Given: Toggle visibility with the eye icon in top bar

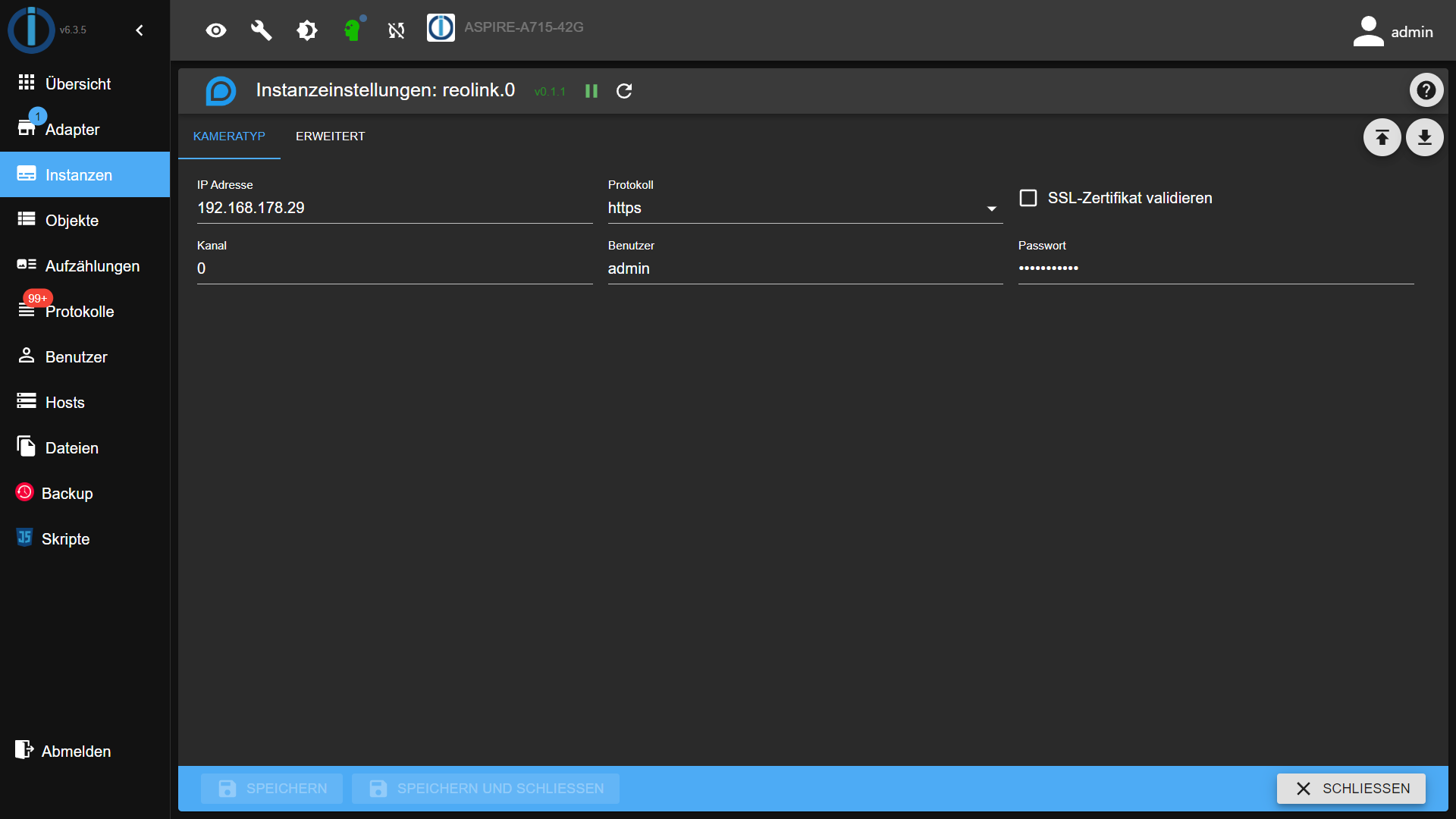Looking at the screenshot, I should (216, 30).
